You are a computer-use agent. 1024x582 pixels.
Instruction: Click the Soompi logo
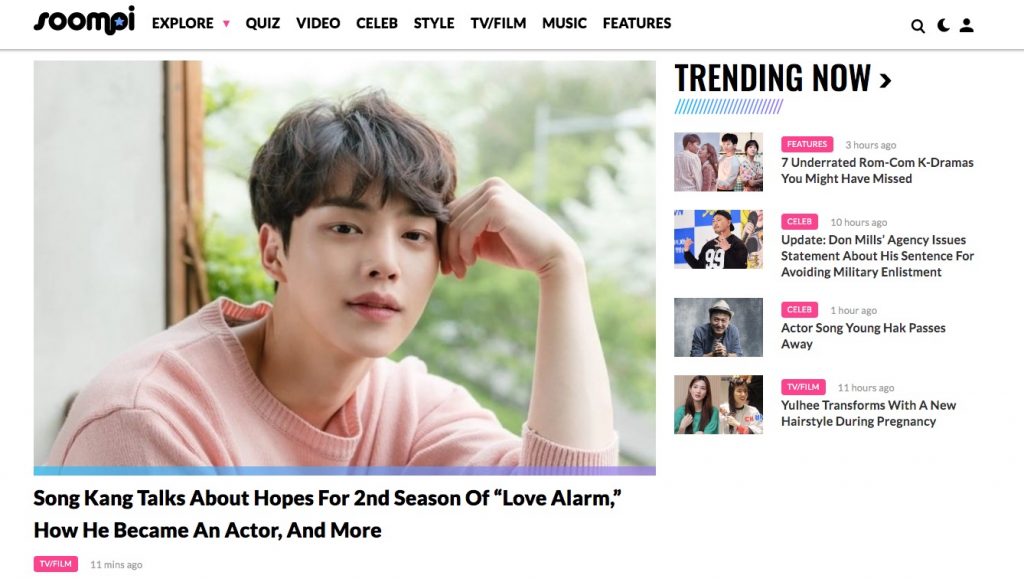84,20
